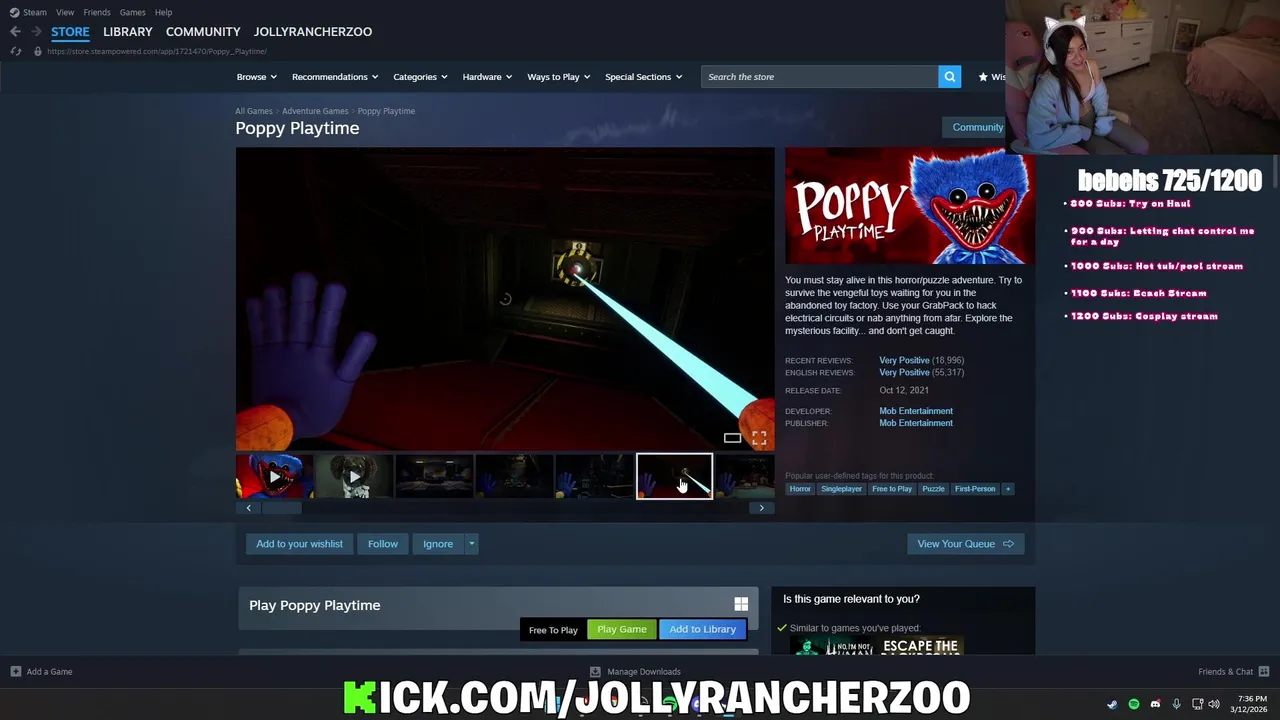Open the Ignore options dropdown arrow
Image resolution: width=1280 pixels, height=720 pixels.
[x=472, y=544]
